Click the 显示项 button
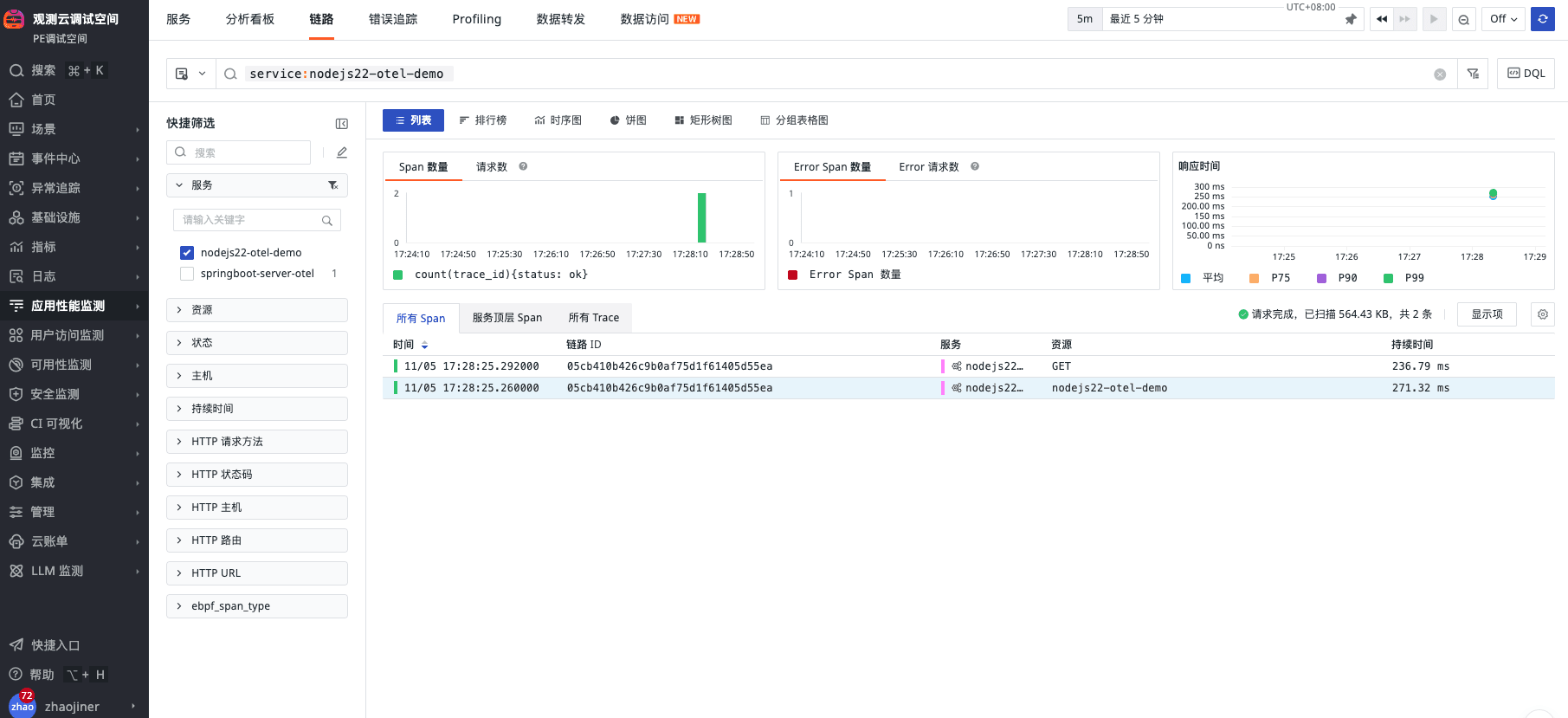Image resolution: width=1568 pixels, height=718 pixels. pyautogui.click(x=1487, y=314)
